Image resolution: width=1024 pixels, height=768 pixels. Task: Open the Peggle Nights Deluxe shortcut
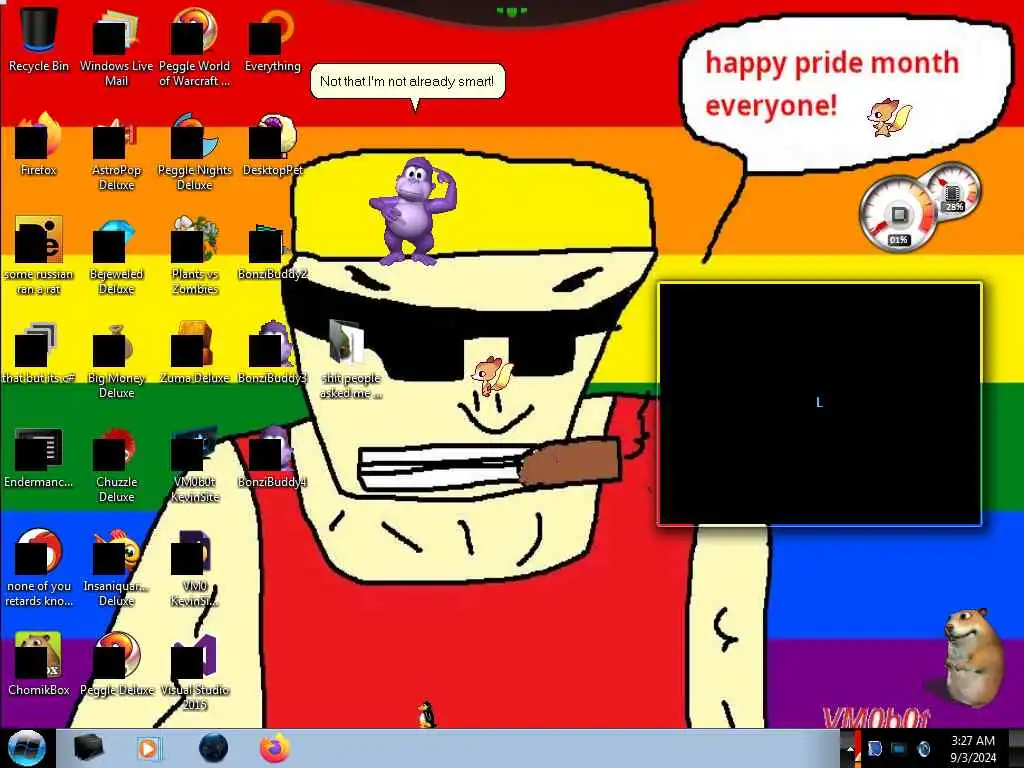point(195,152)
